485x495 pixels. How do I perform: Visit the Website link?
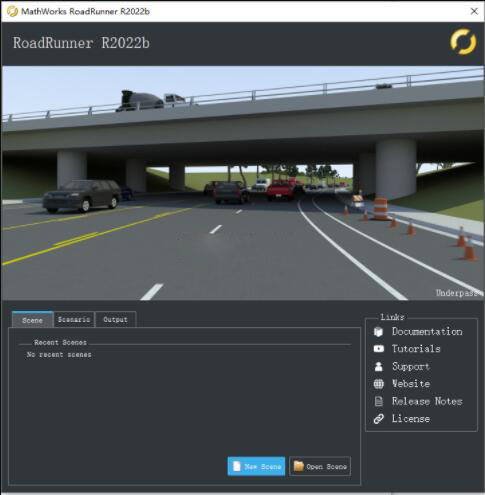tap(411, 384)
